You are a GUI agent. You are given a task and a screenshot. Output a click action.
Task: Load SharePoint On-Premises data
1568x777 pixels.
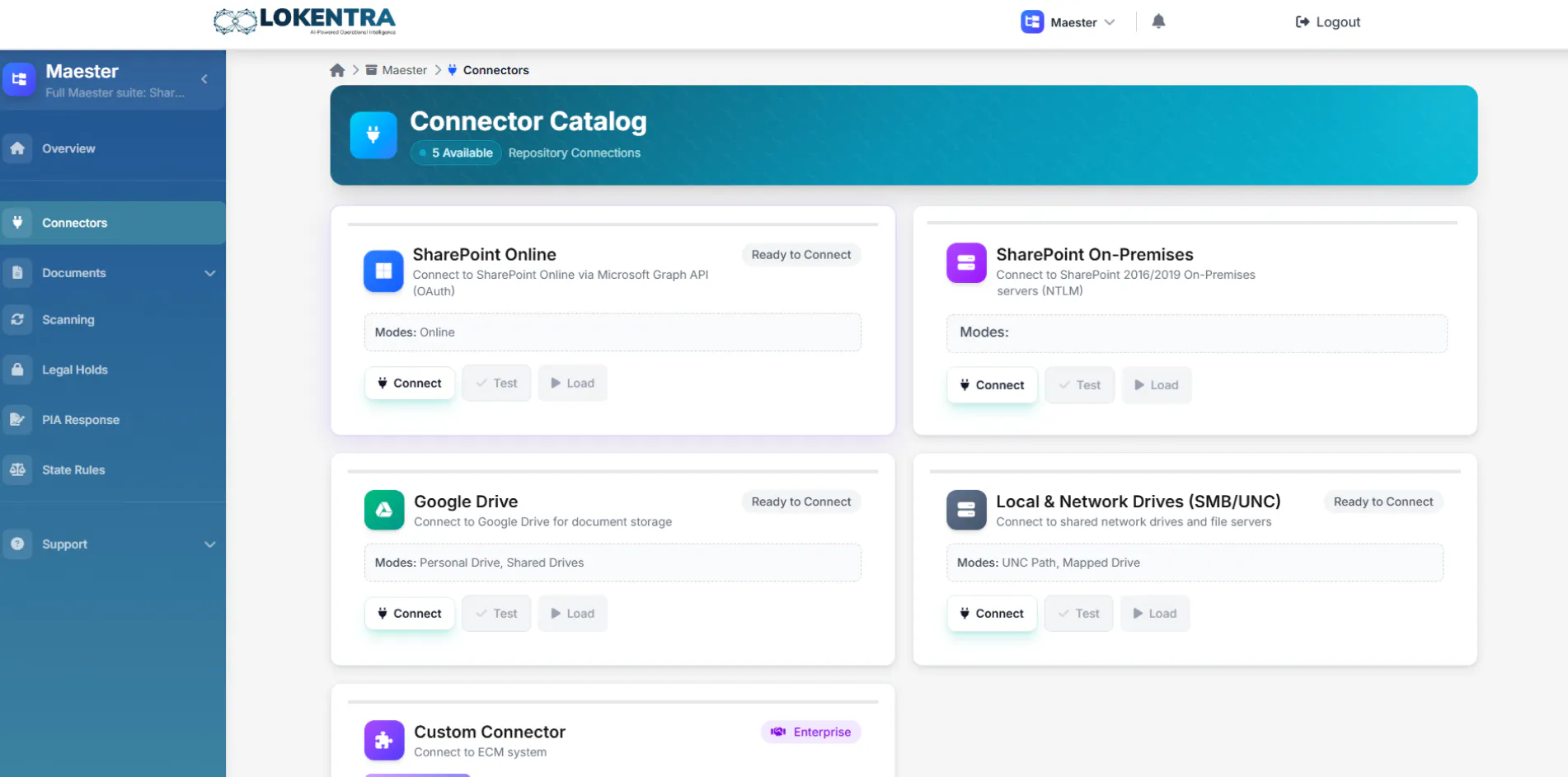pyautogui.click(x=1156, y=385)
